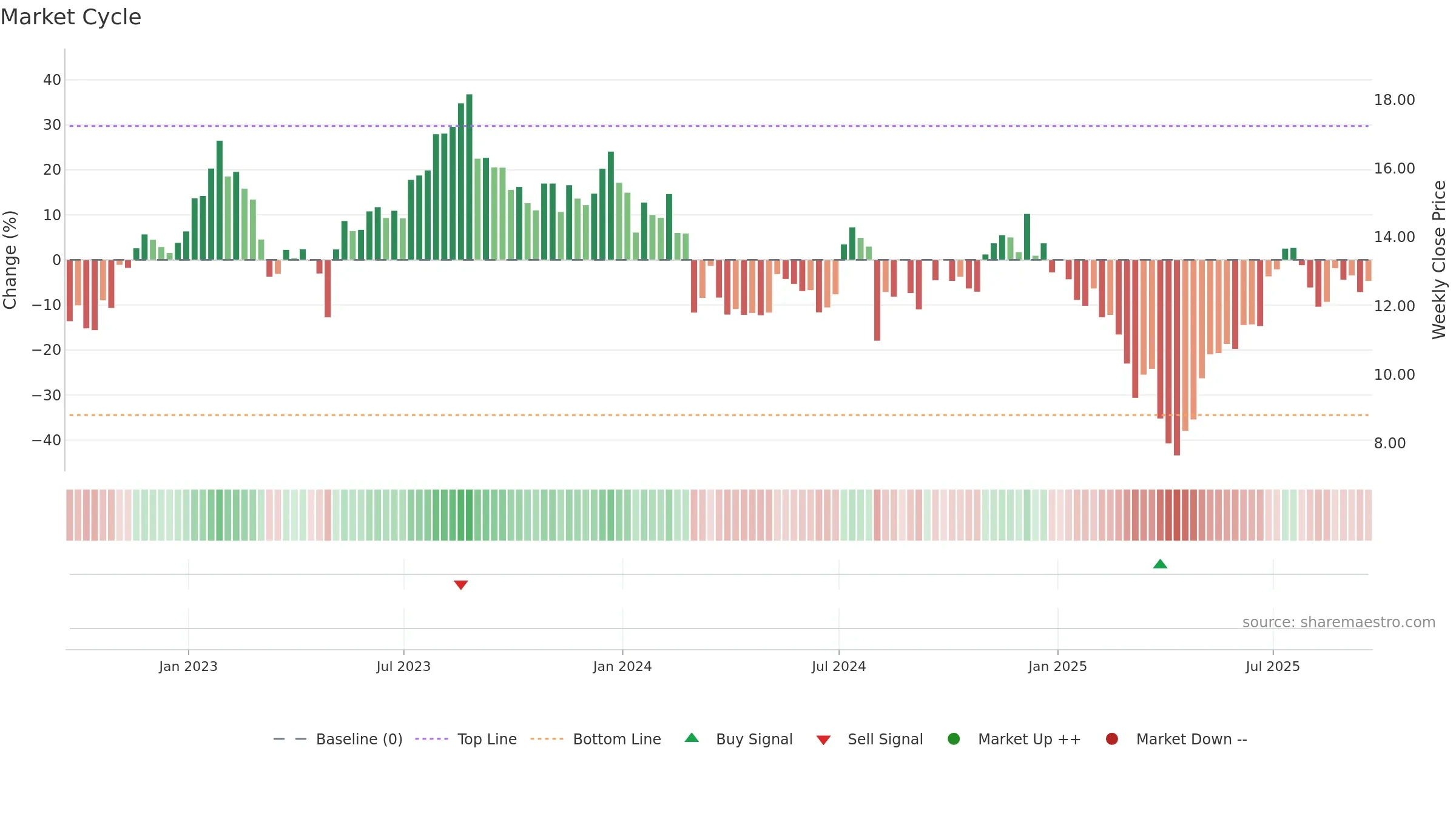The image size is (1456, 819).
Task: Toggle the Buy Signal legend entry
Action: 738,739
